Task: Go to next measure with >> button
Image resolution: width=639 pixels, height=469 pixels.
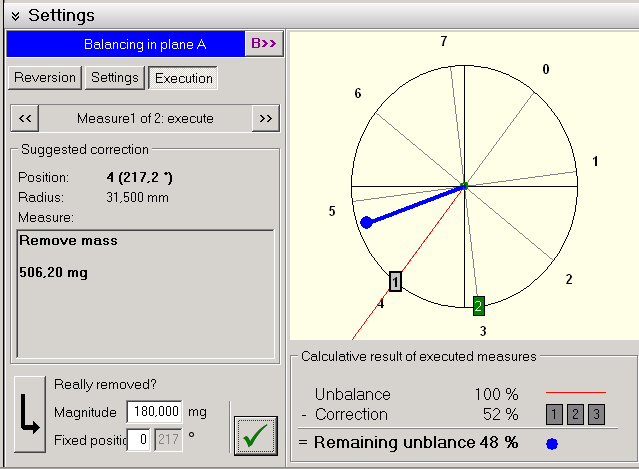Action: [x=265, y=118]
